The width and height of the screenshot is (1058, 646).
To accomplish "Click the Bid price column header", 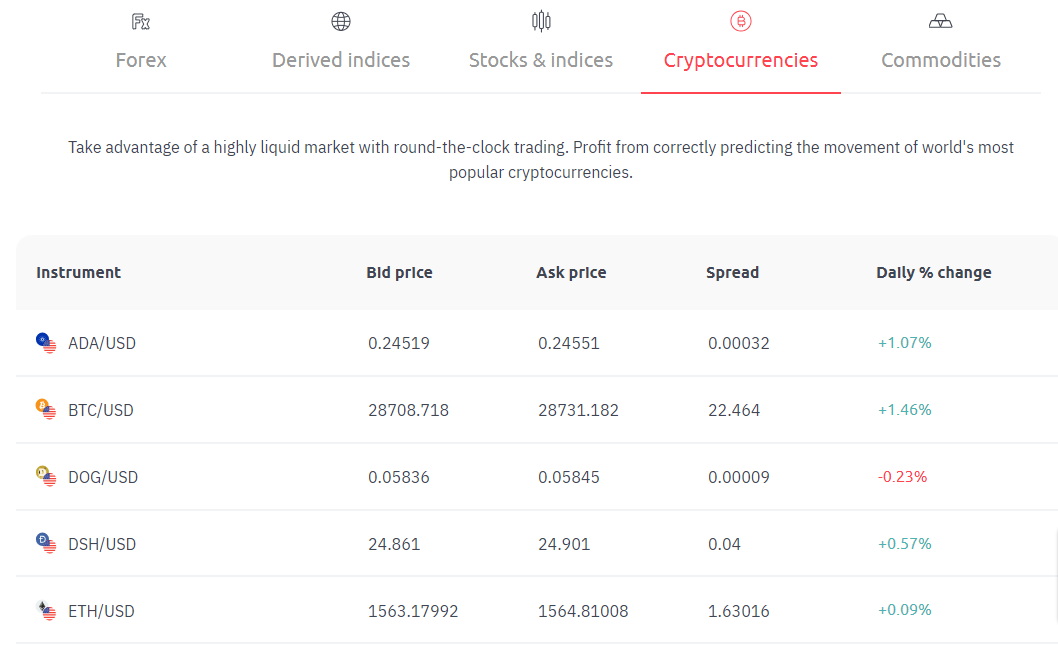I will [399, 273].
